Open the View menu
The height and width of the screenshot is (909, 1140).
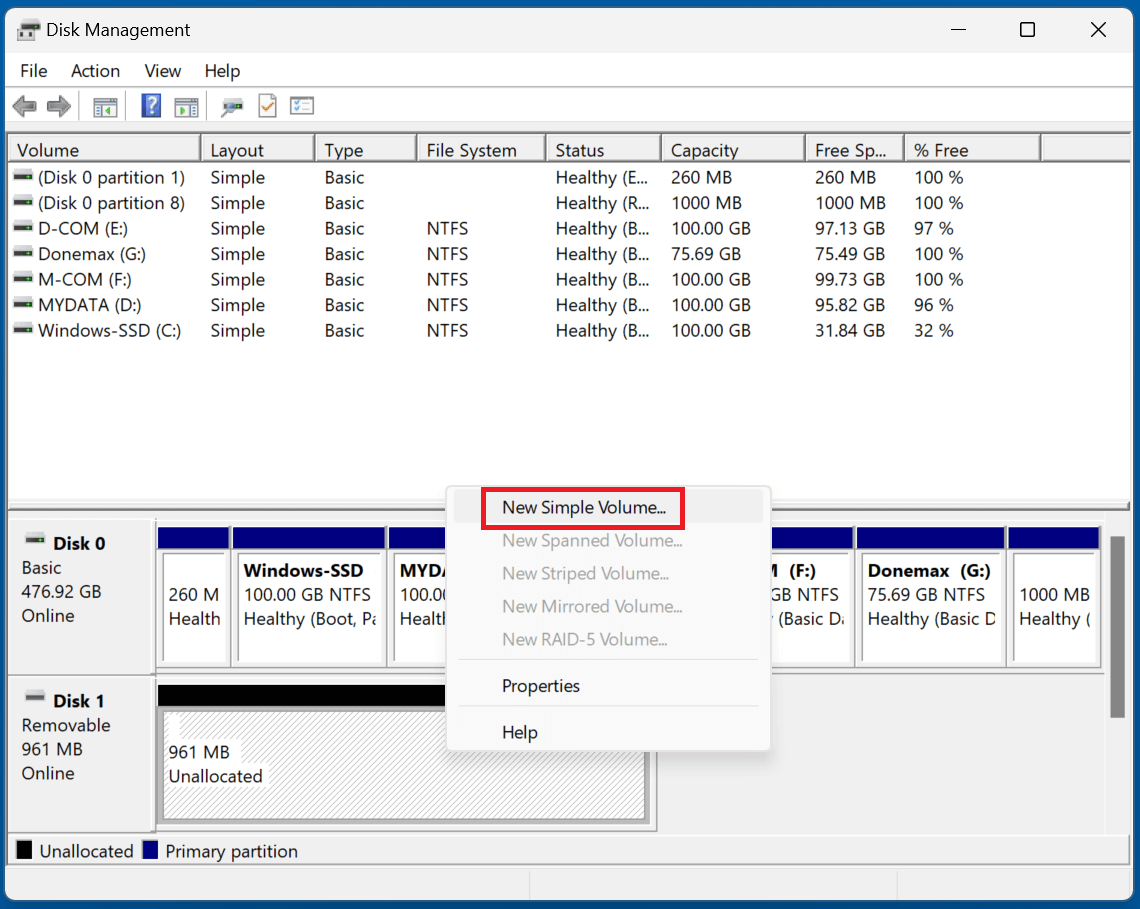click(162, 71)
